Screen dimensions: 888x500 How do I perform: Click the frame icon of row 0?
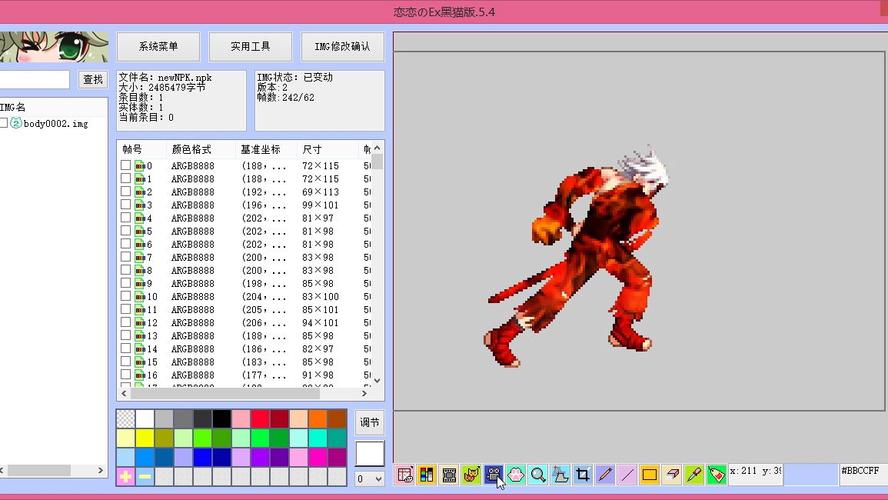(139, 166)
